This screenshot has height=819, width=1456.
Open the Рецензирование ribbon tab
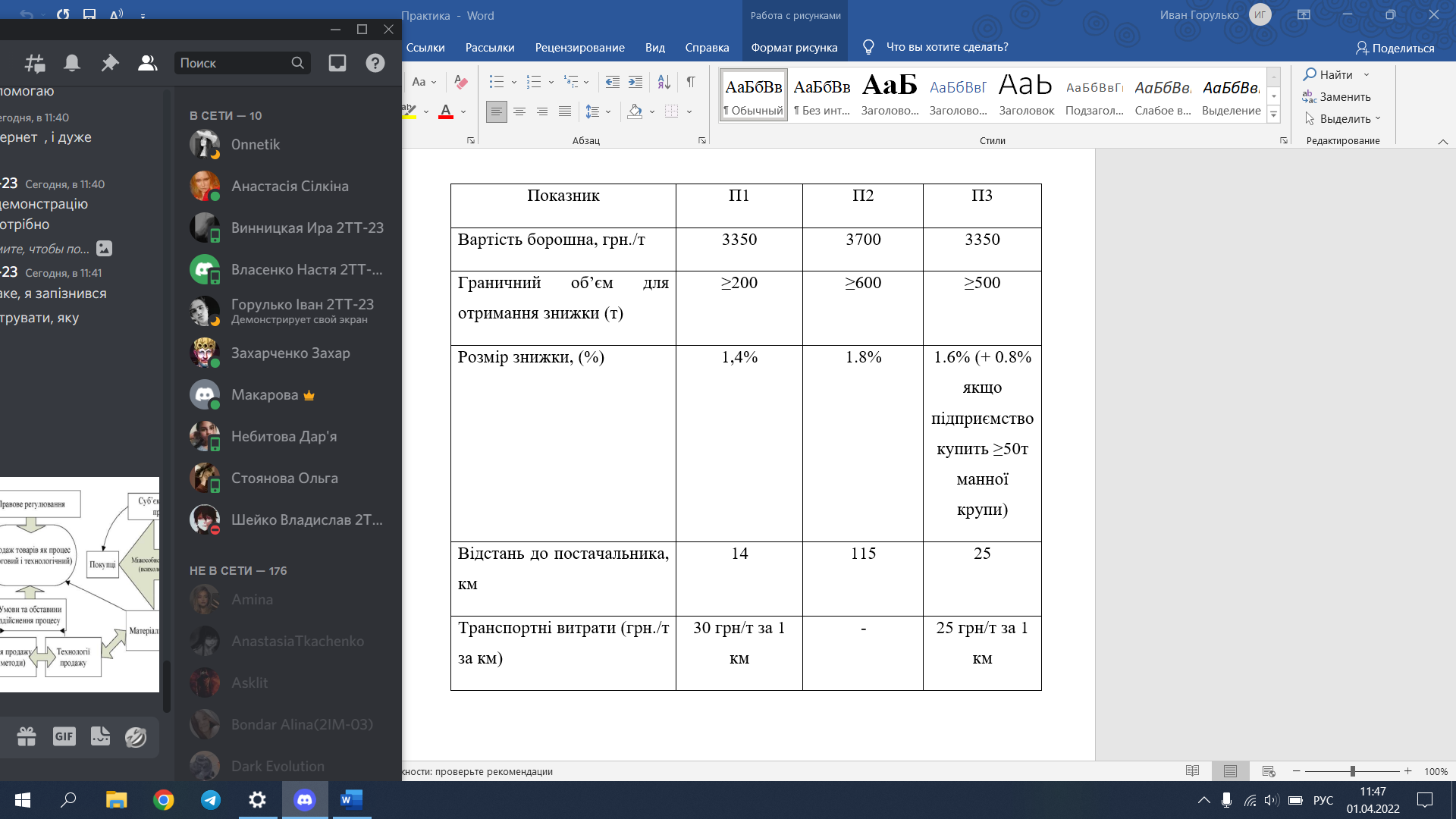pos(579,47)
